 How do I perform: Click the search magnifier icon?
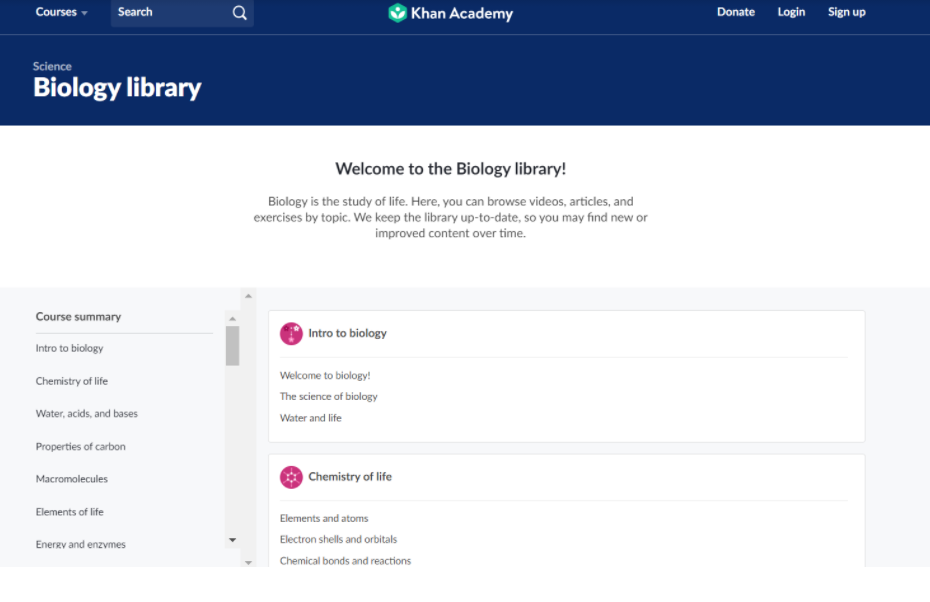pyautogui.click(x=239, y=13)
